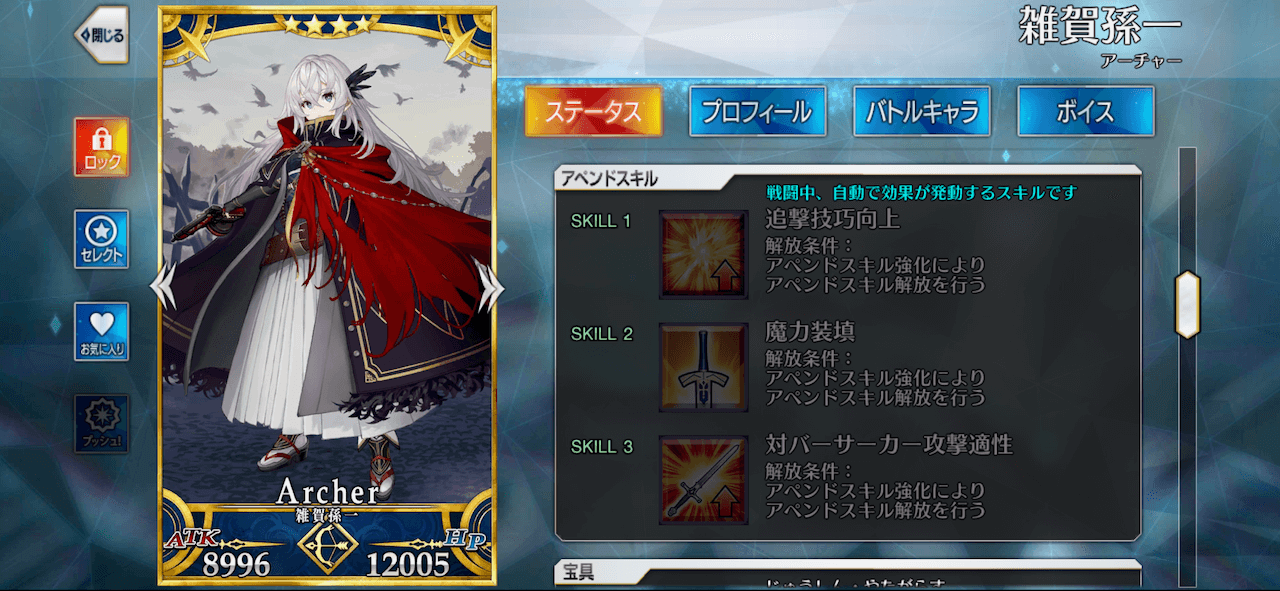The height and width of the screenshot is (591, 1280).
Task: Toggle the セレクト star button
Action: [101, 239]
